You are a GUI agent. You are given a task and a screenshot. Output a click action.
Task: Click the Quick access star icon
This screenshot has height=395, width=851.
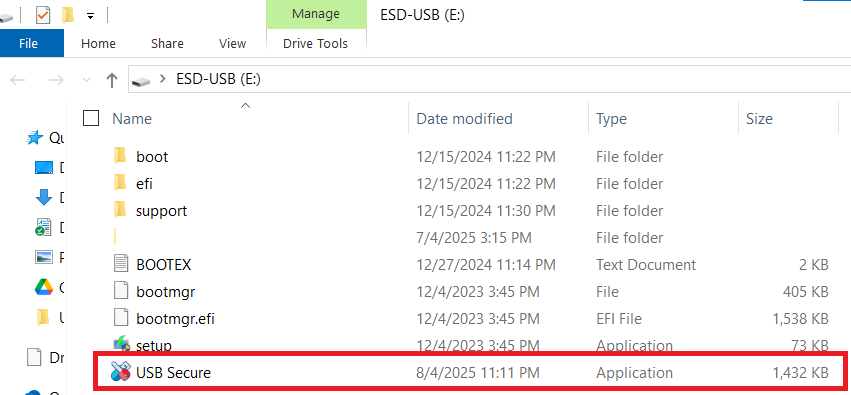pos(35,138)
